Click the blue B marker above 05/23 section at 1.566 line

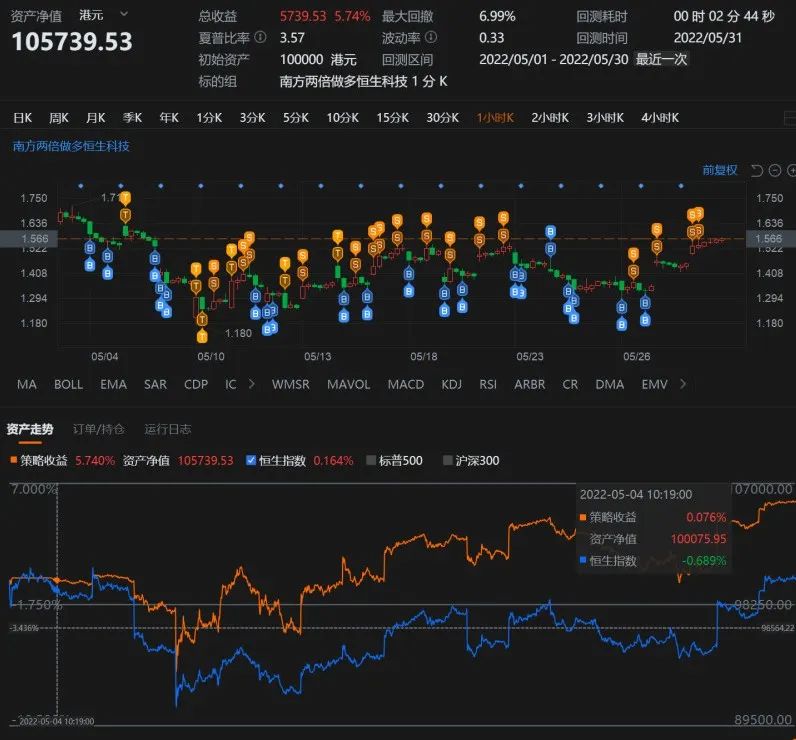551,232
